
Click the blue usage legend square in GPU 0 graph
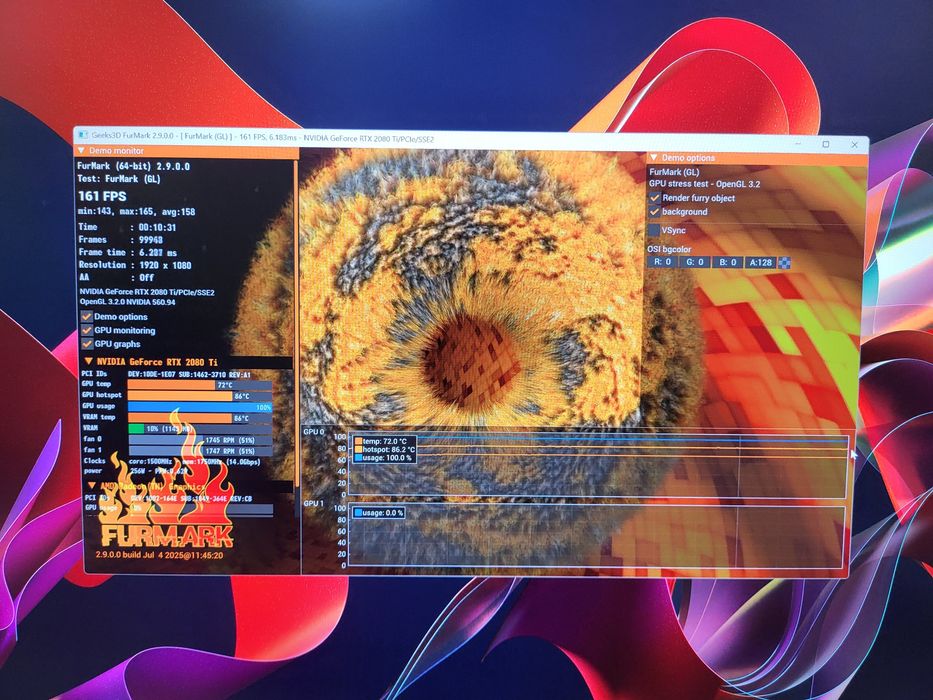[x=358, y=458]
